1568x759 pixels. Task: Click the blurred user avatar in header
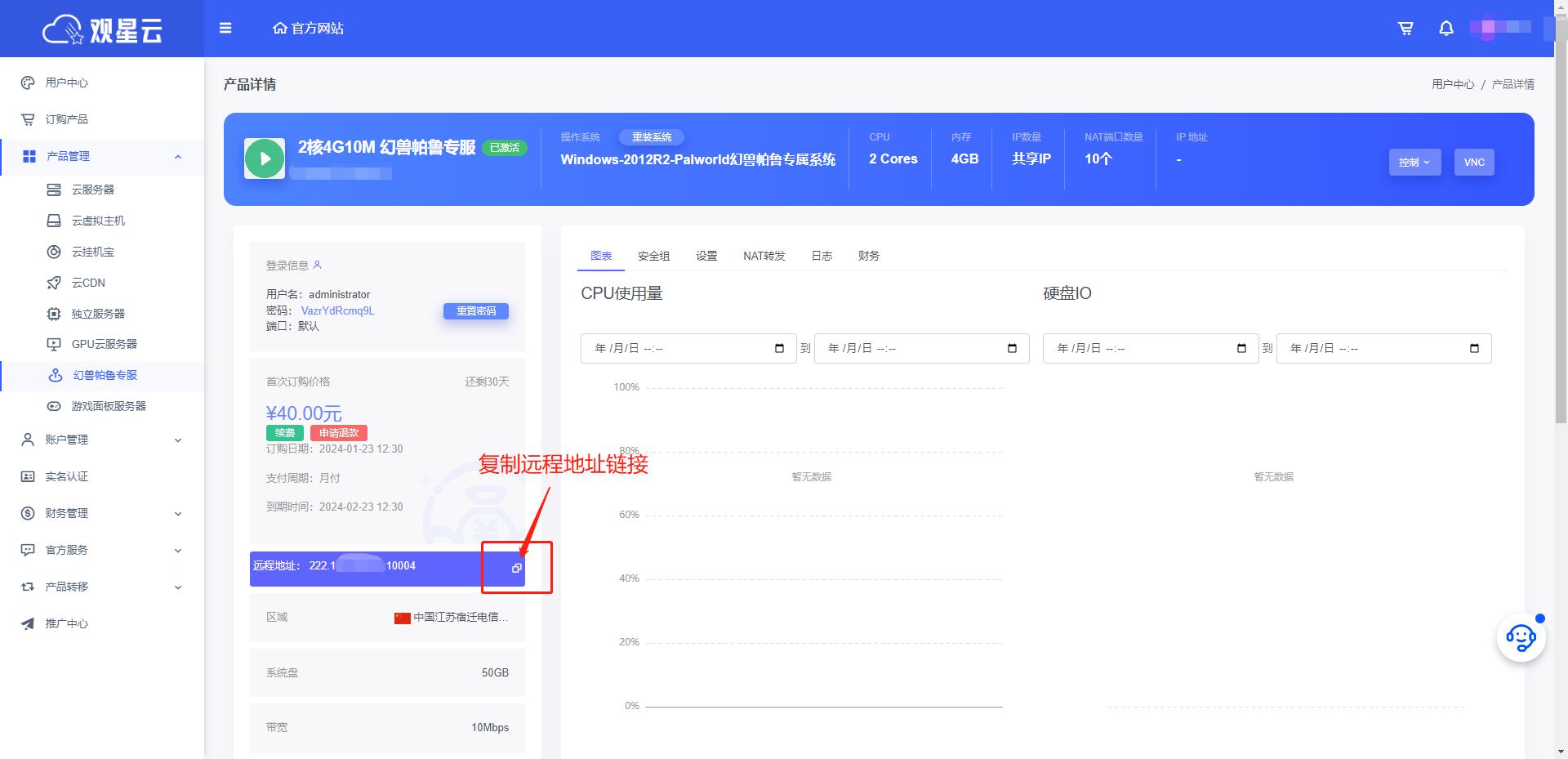coord(1500,28)
